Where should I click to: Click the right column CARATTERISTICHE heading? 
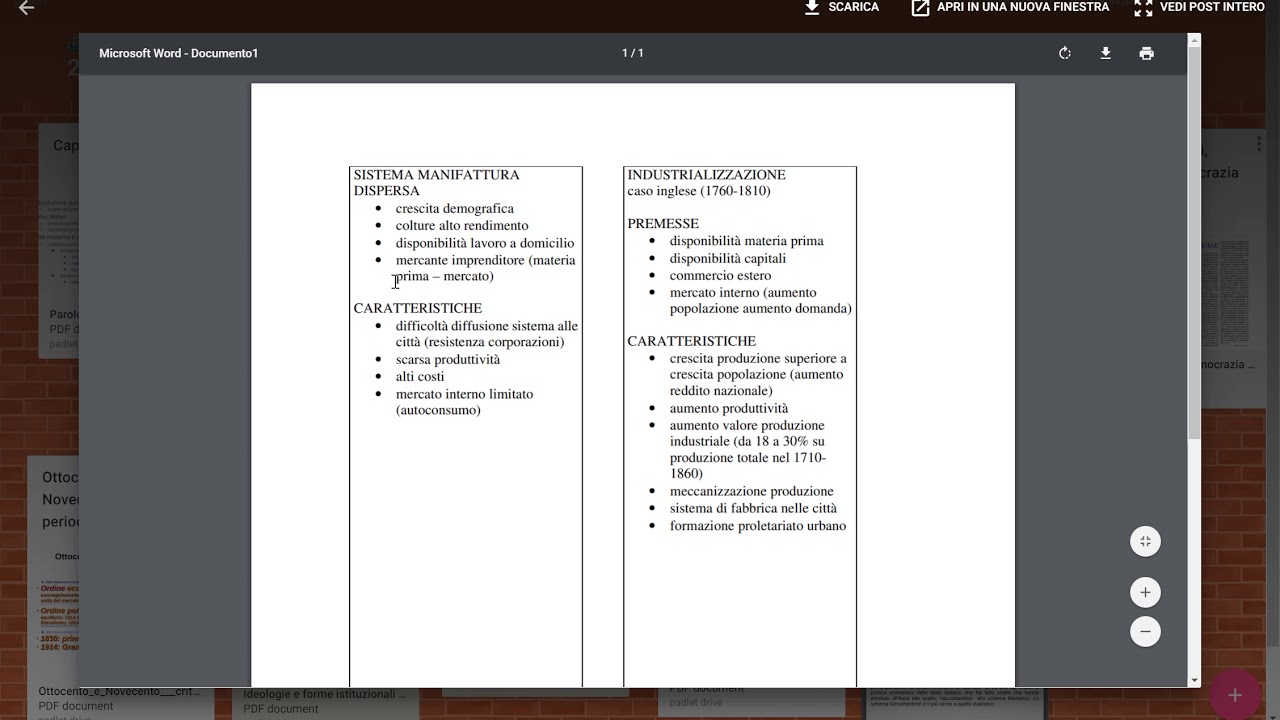click(x=692, y=341)
